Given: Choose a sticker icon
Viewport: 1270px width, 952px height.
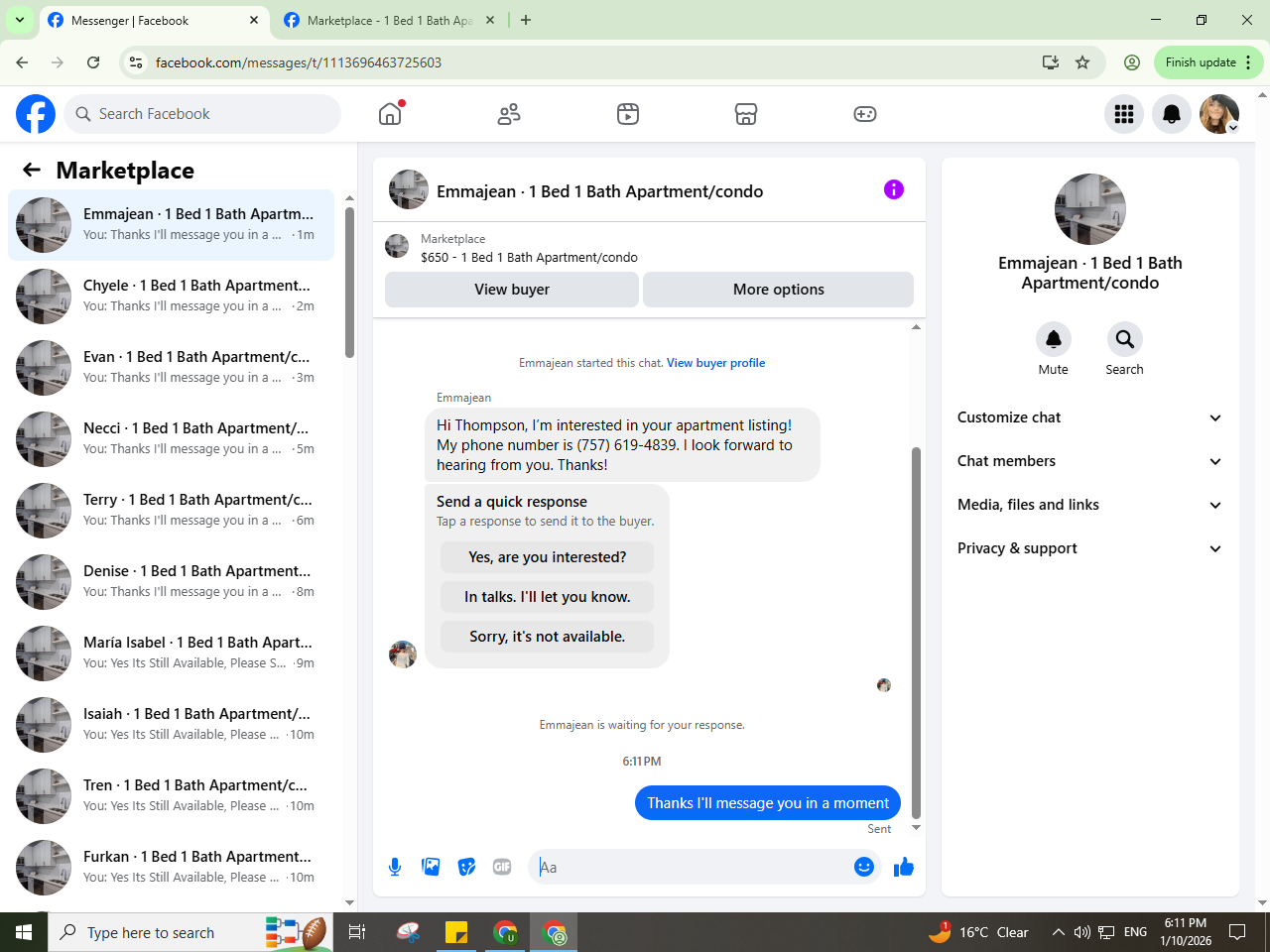Looking at the screenshot, I should [466, 867].
